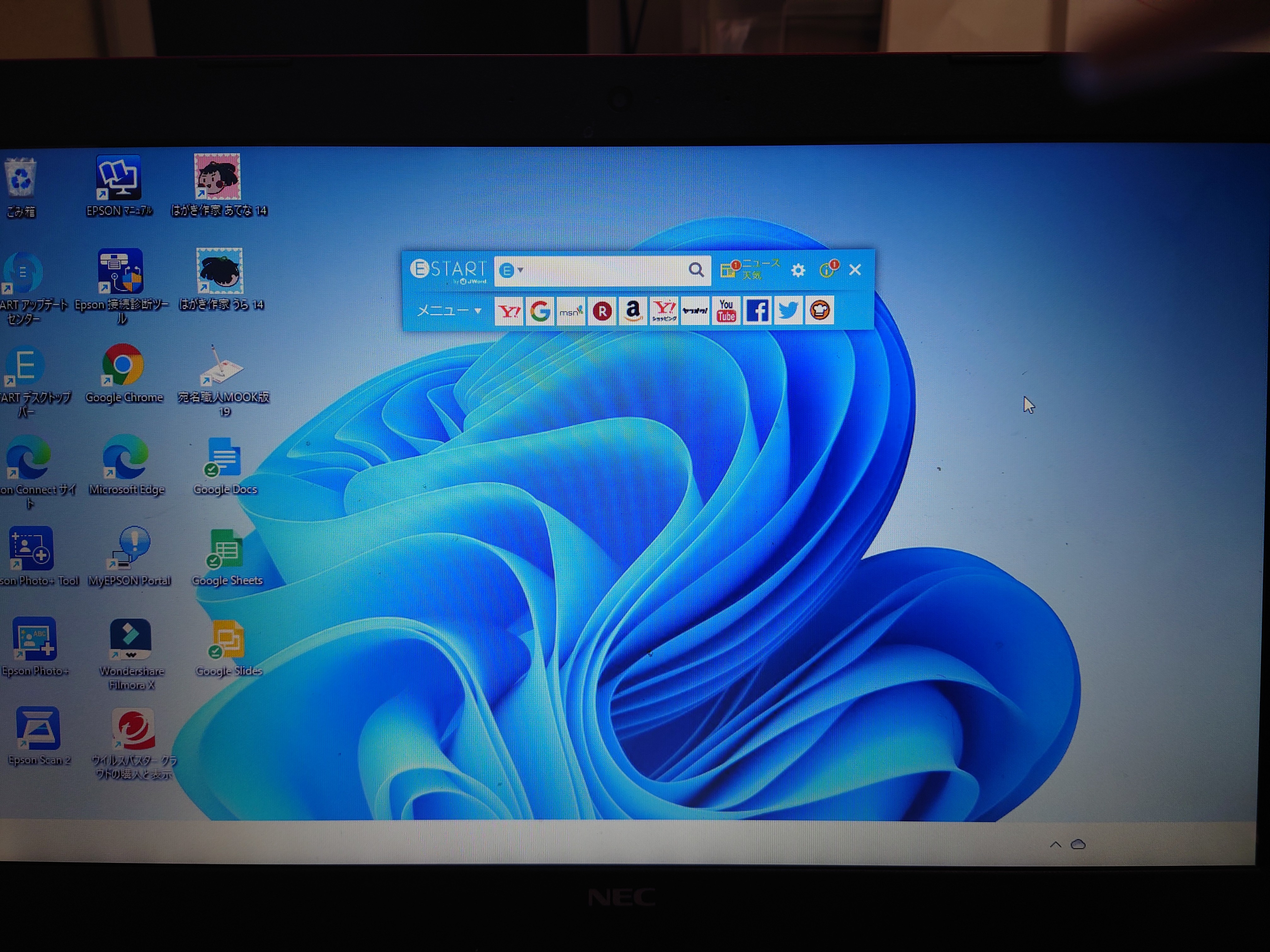Click the Yahoo! Shopping shortcut
This screenshot has height=952, width=1270.
(664, 312)
